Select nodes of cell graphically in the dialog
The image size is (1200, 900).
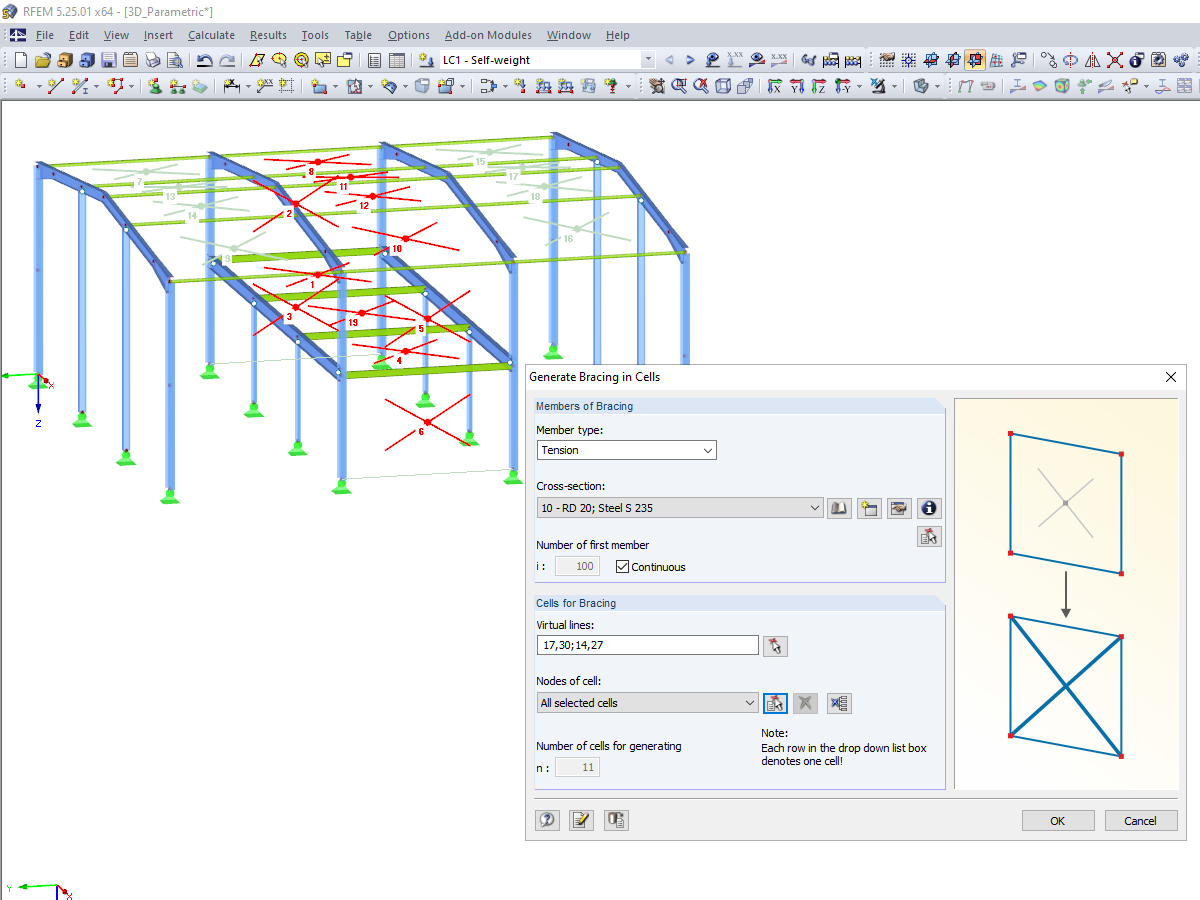tap(775, 703)
